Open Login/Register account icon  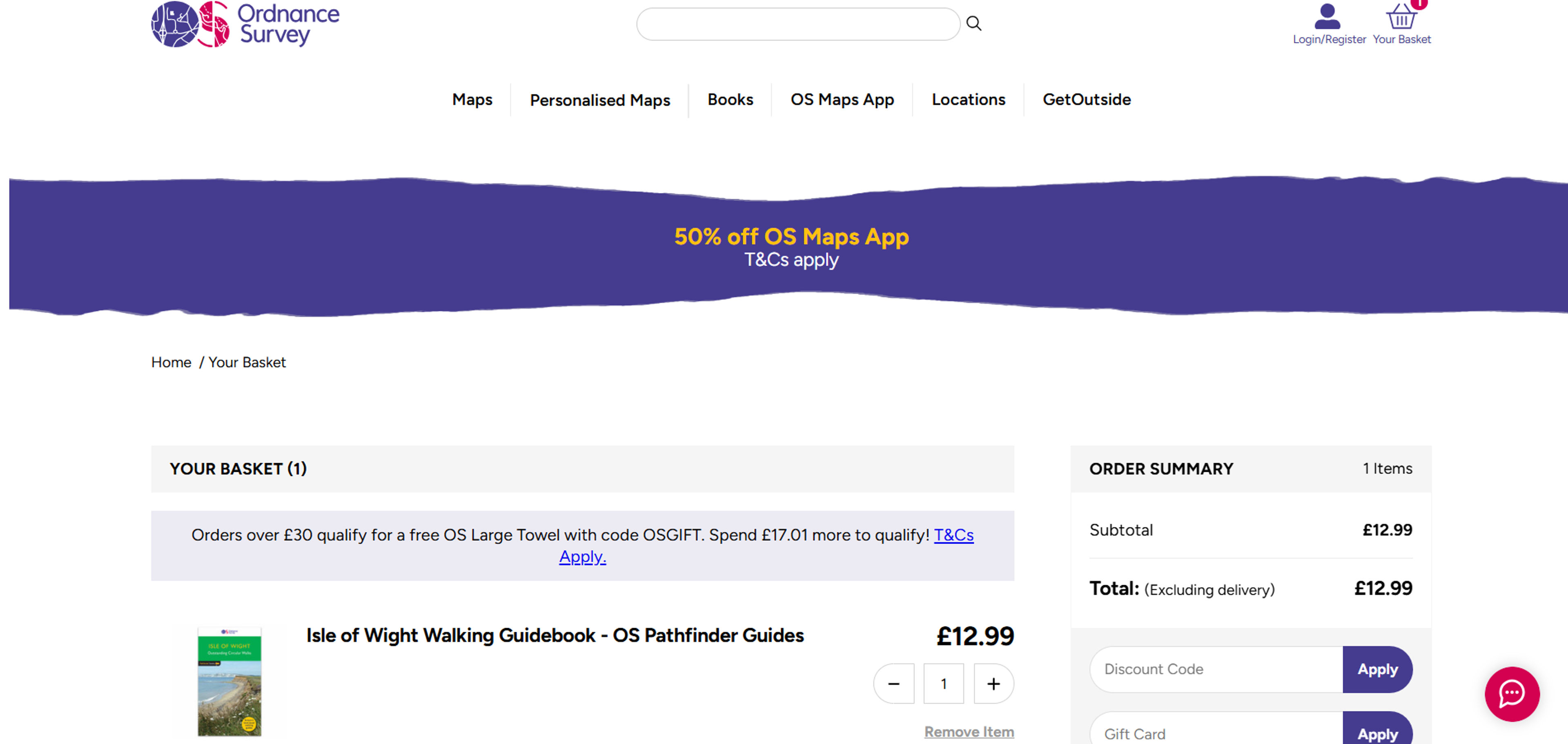(1329, 24)
